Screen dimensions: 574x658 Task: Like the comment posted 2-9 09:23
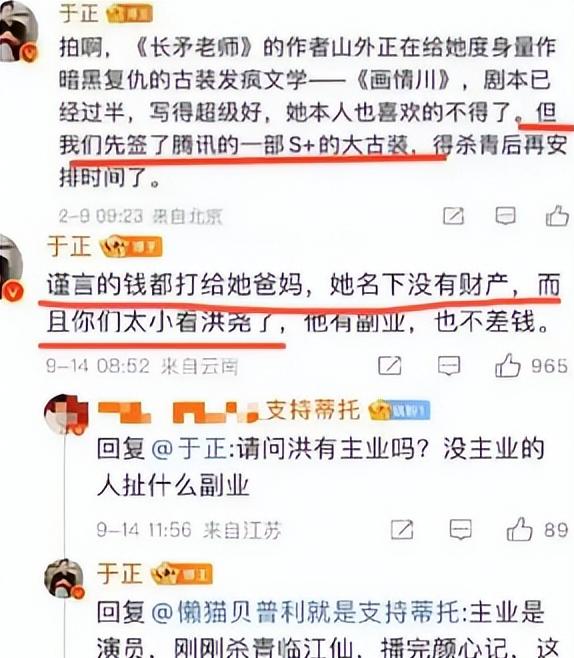tap(557, 216)
